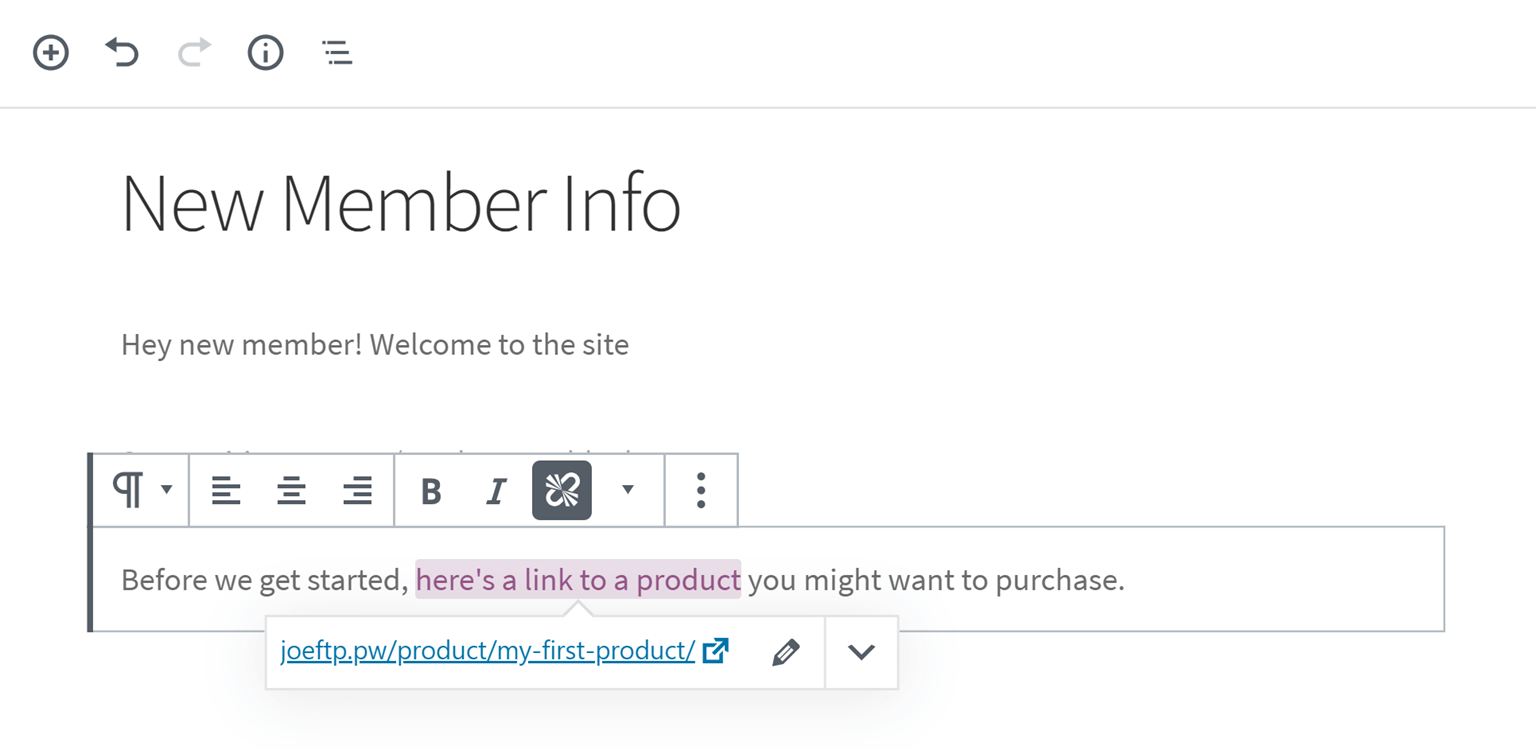The height and width of the screenshot is (750, 1536).
Task: Click the paragraph block type icon
Action: [128, 490]
